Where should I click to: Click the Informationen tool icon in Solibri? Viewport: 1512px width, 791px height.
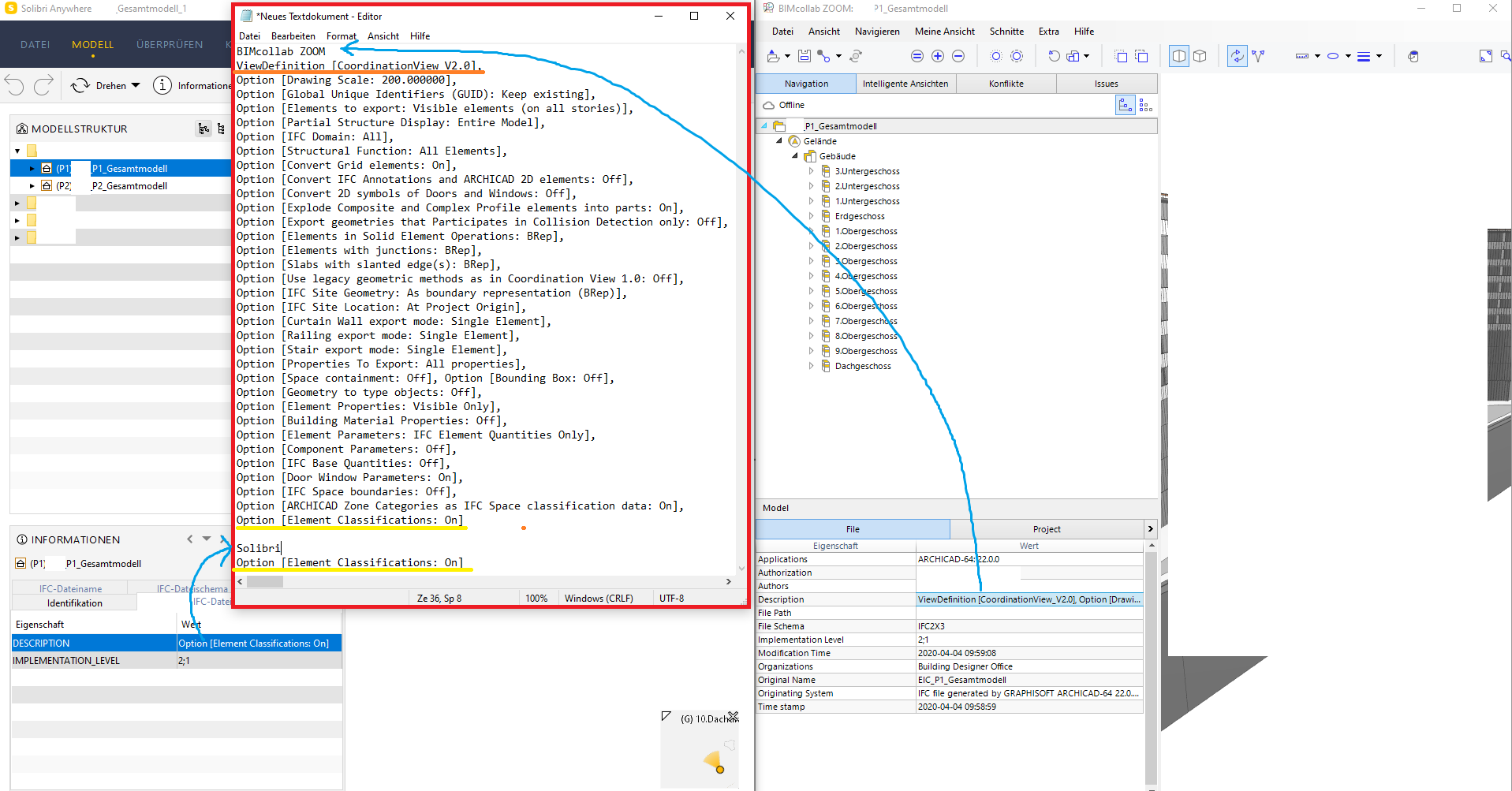(x=162, y=85)
